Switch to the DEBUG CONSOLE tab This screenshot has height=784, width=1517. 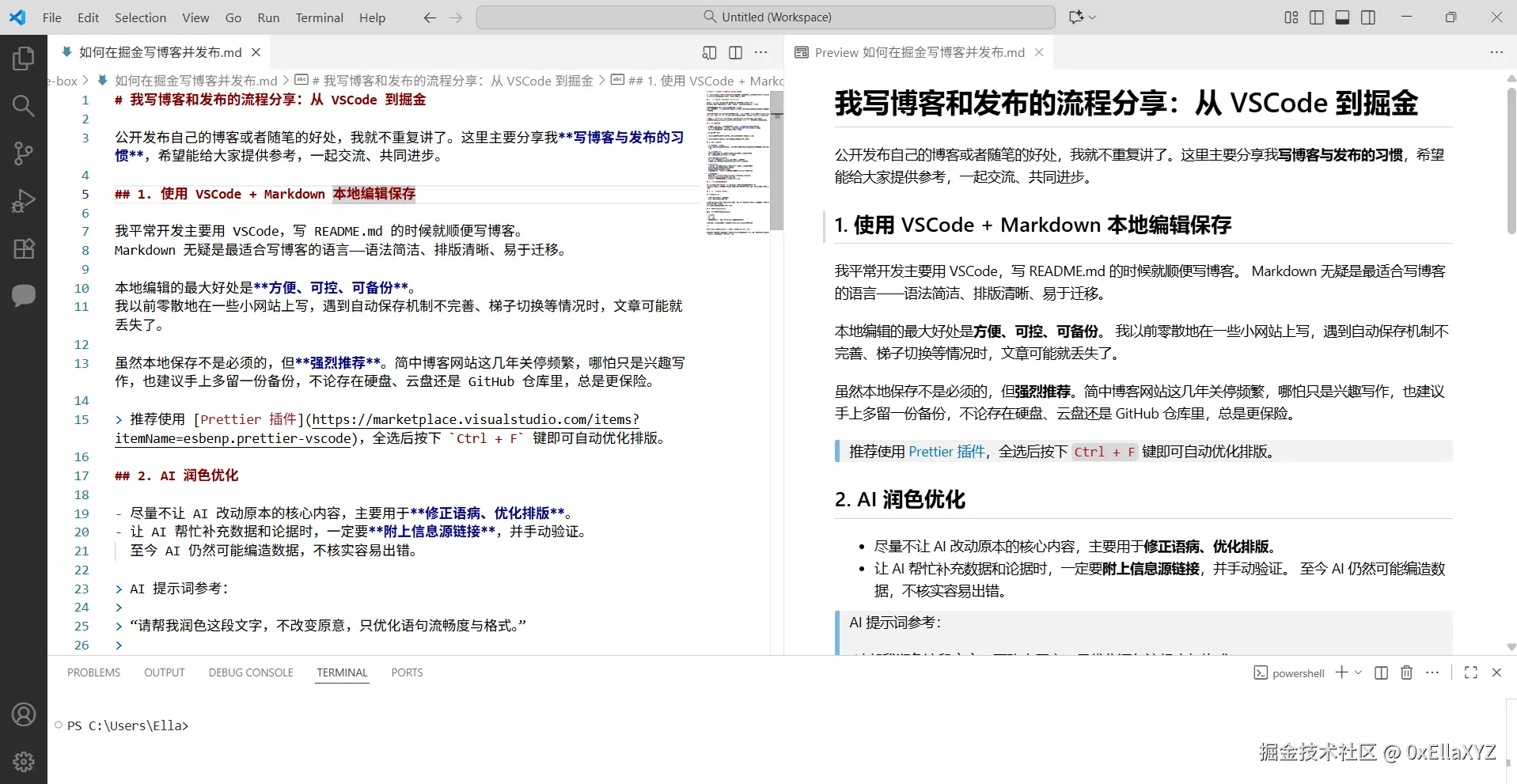[251, 672]
